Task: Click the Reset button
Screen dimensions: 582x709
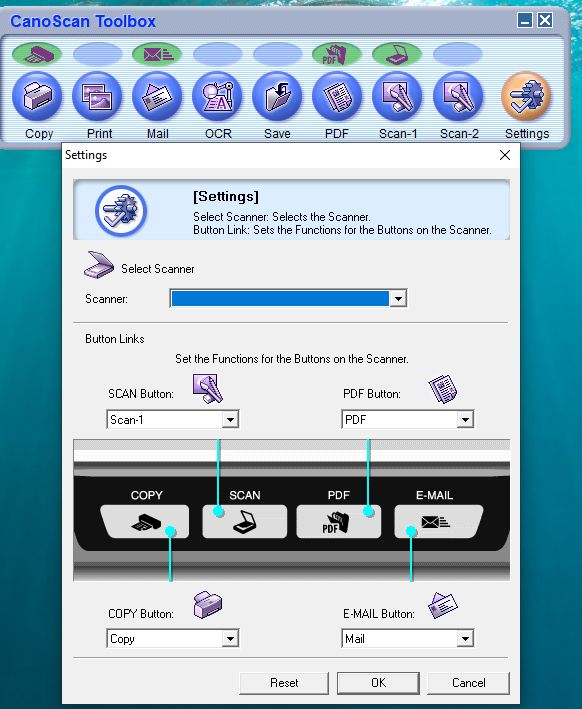Action: (284, 683)
